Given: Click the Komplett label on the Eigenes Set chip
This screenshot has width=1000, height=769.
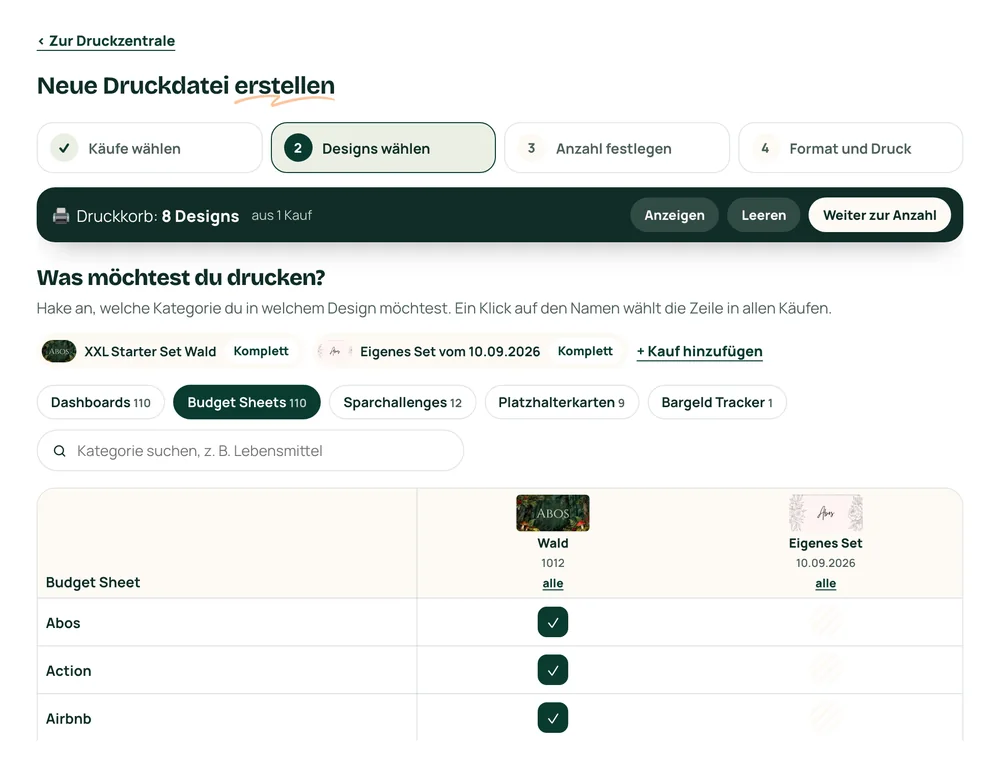Looking at the screenshot, I should point(585,351).
